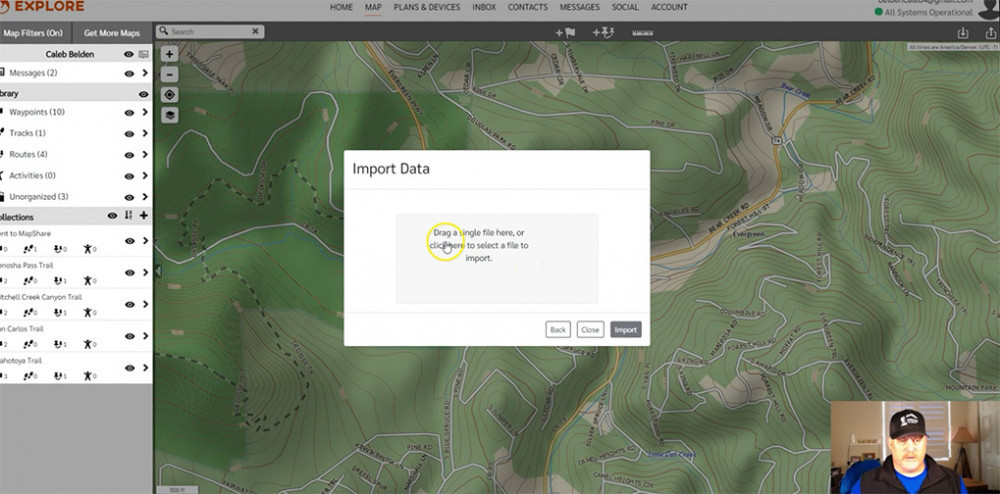Open the SOCIAL nav item

pos(625,7)
